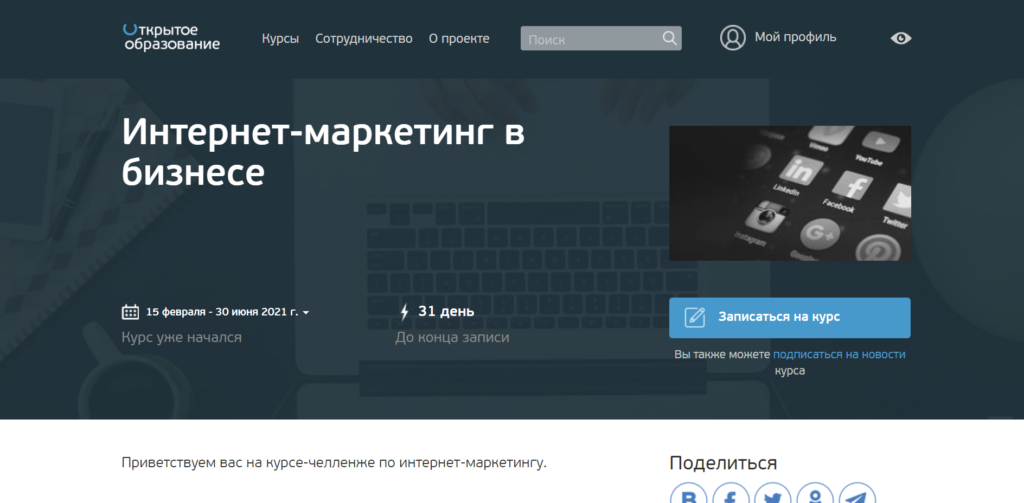1024x503 pixels.
Task: Click the подписаться на новости link
Action: (x=839, y=354)
